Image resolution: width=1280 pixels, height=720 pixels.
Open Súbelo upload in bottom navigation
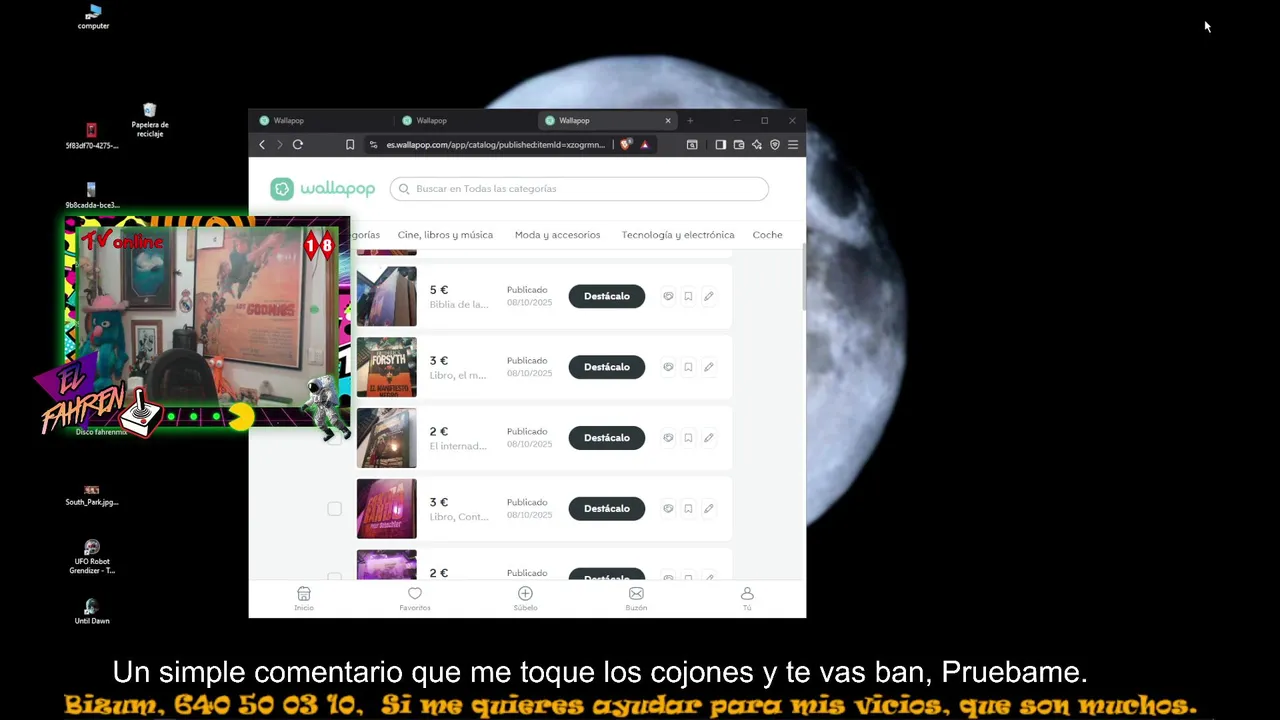525,599
